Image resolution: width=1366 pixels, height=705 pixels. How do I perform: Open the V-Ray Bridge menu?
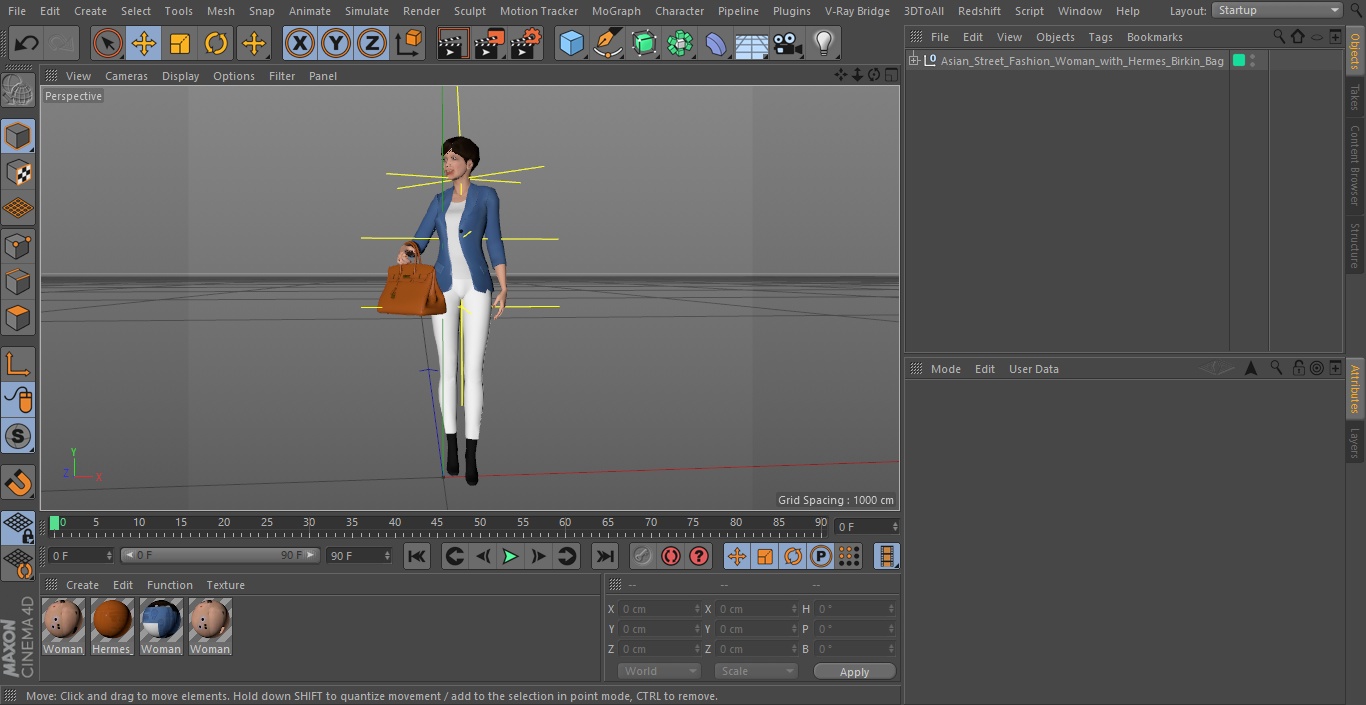coord(857,11)
